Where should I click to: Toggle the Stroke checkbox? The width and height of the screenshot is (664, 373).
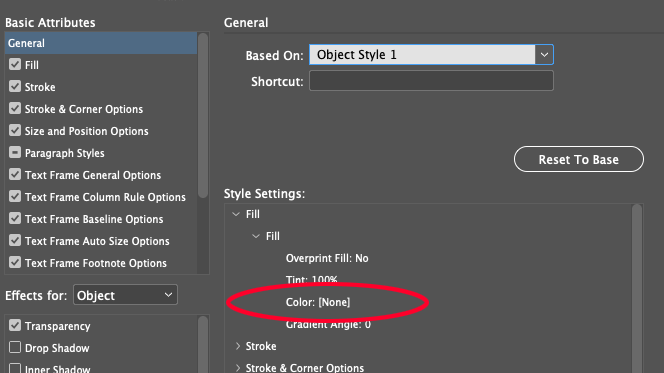click(15, 86)
